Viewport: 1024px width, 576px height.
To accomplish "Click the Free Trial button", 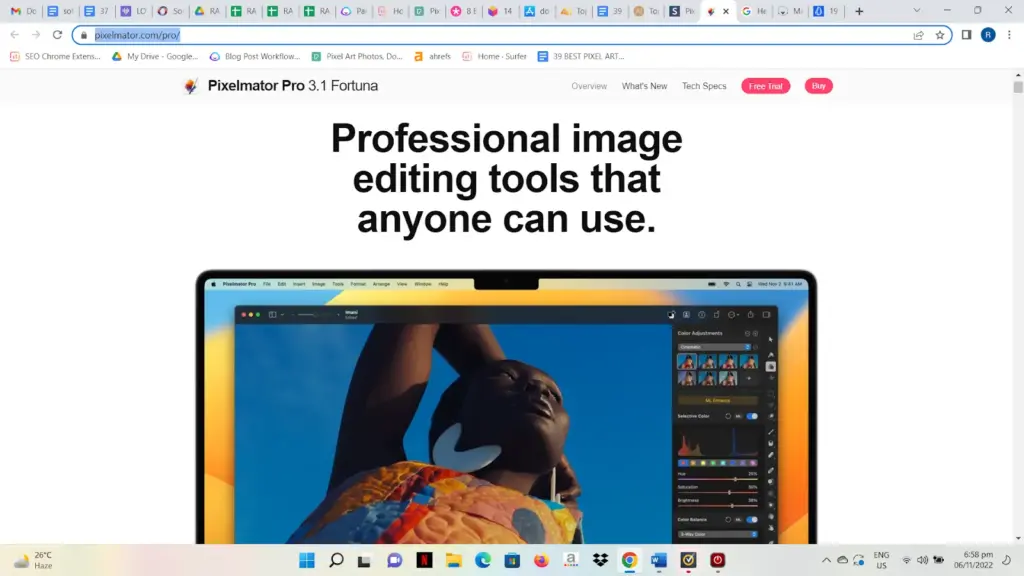I will point(765,86).
